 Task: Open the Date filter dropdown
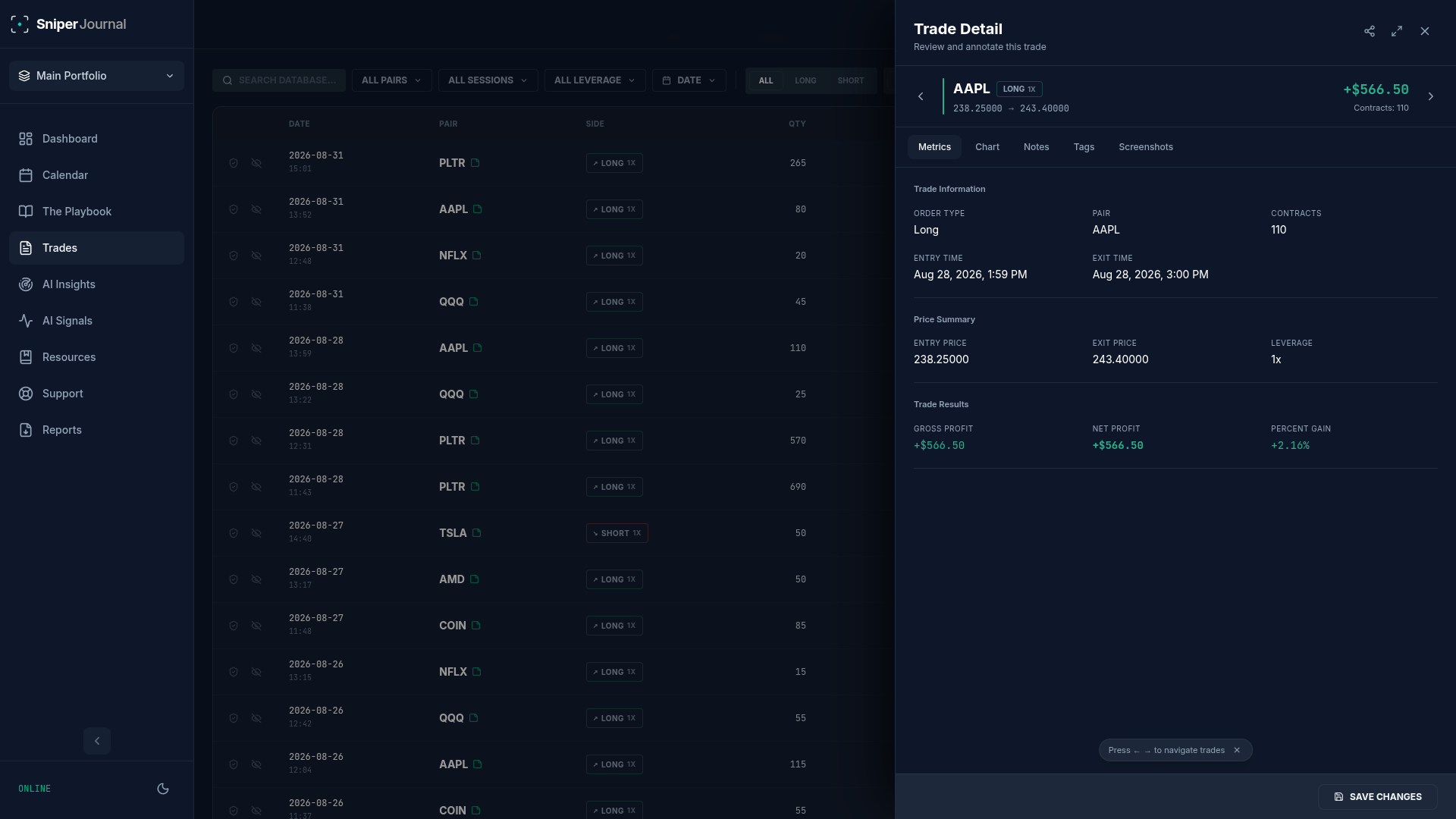[x=689, y=80]
